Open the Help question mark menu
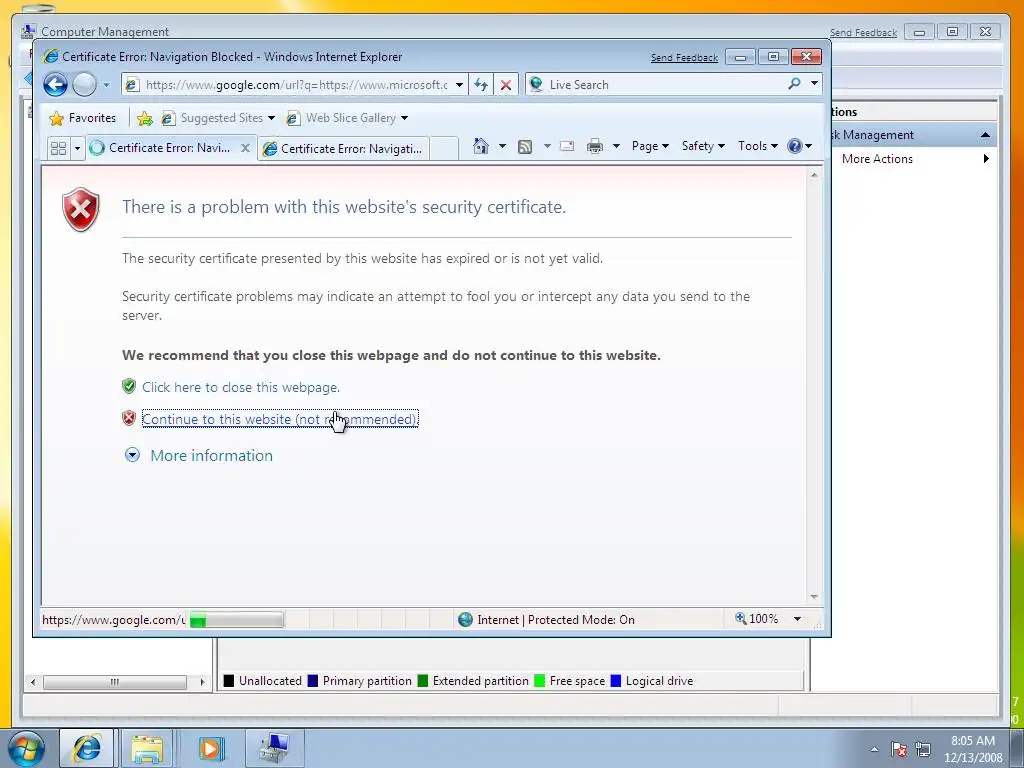 click(799, 146)
